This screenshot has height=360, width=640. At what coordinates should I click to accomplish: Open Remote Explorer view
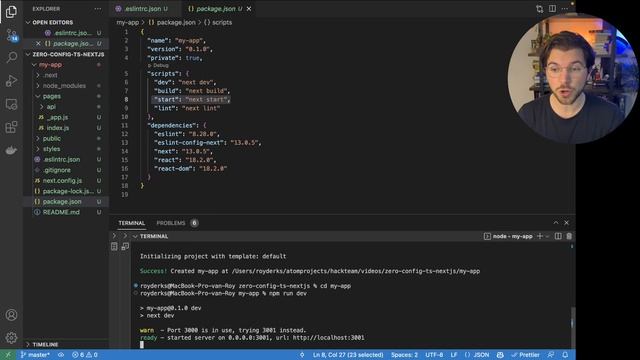(x=11, y=104)
